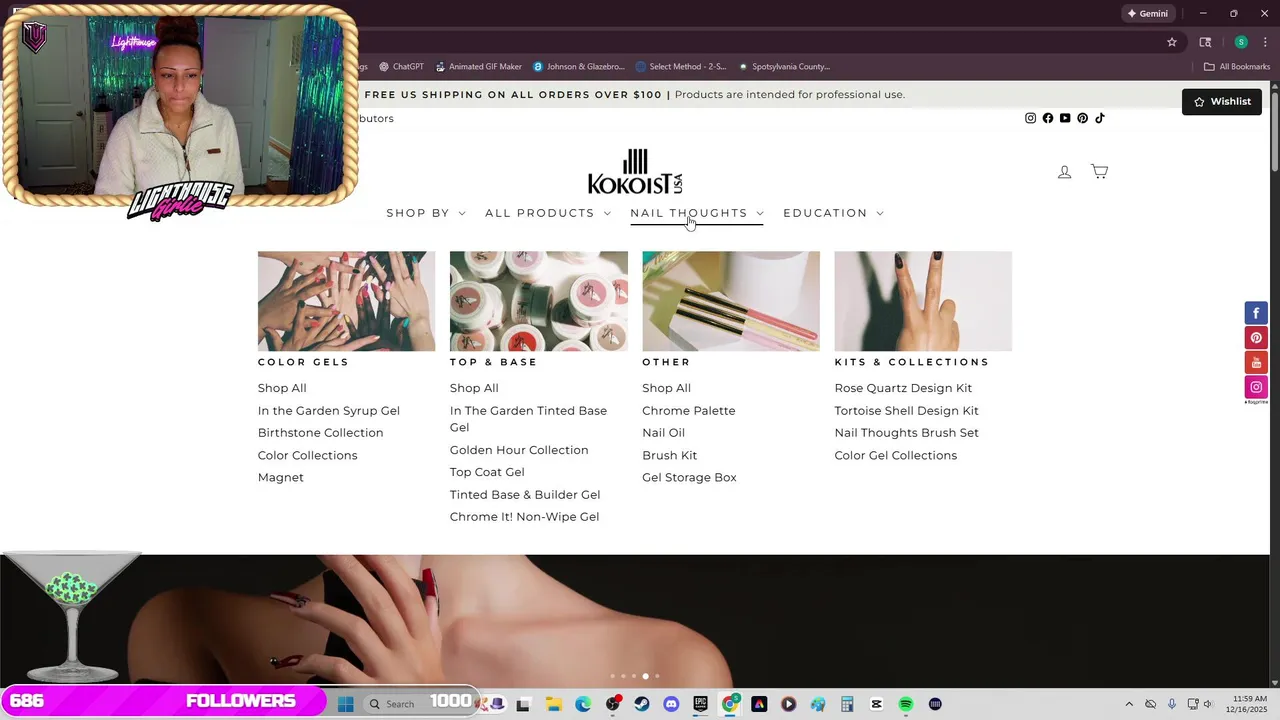Click the Gemini button in title bar
Screen dimensions: 1280x720
[1147, 13]
